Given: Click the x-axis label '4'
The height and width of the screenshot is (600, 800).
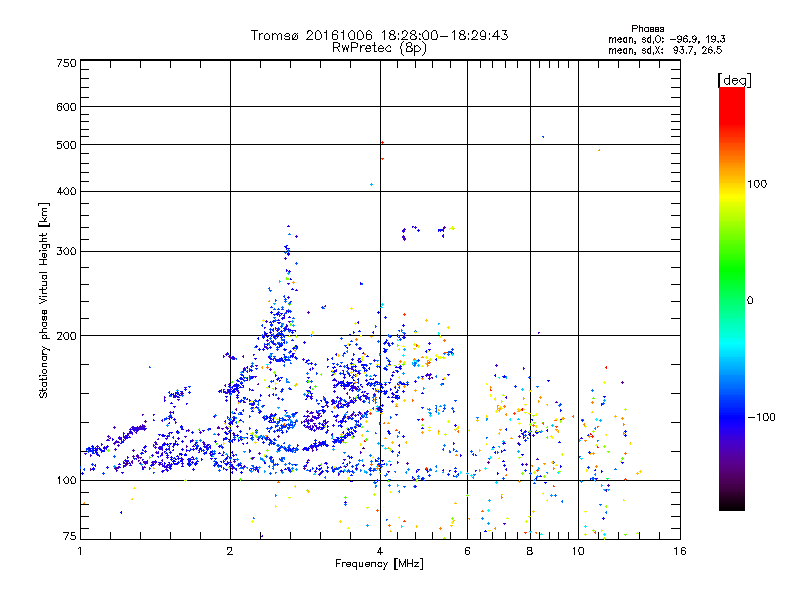Looking at the screenshot, I should point(380,551).
